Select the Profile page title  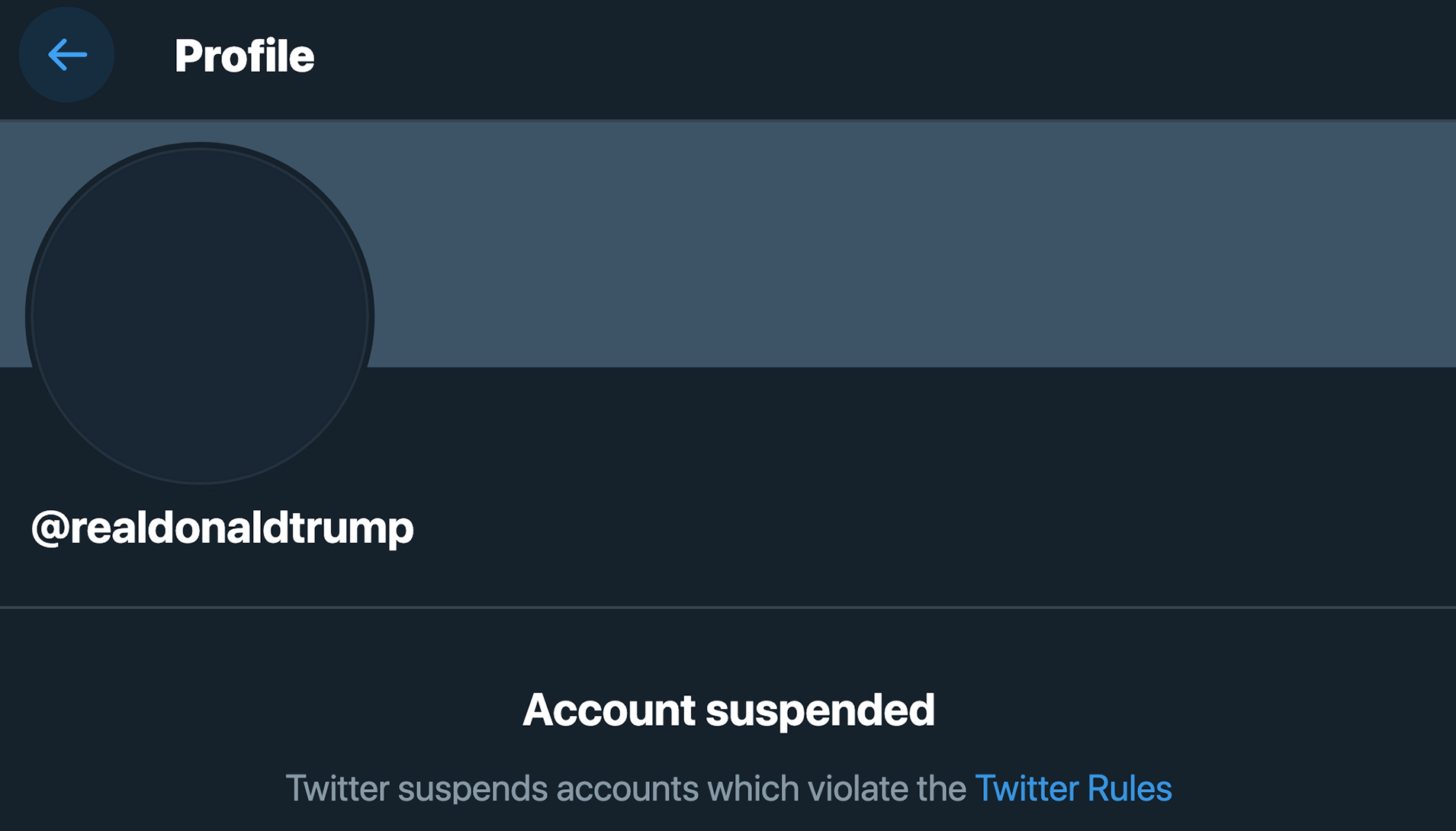pos(244,56)
